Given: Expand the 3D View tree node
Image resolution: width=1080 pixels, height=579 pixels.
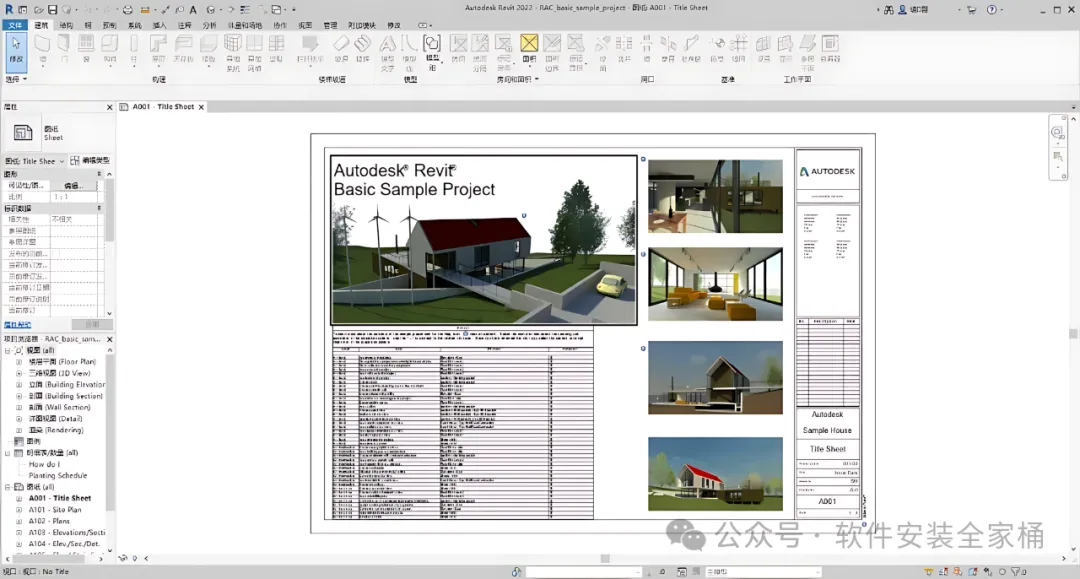Looking at the screenshot, I should tap(19, 373).
